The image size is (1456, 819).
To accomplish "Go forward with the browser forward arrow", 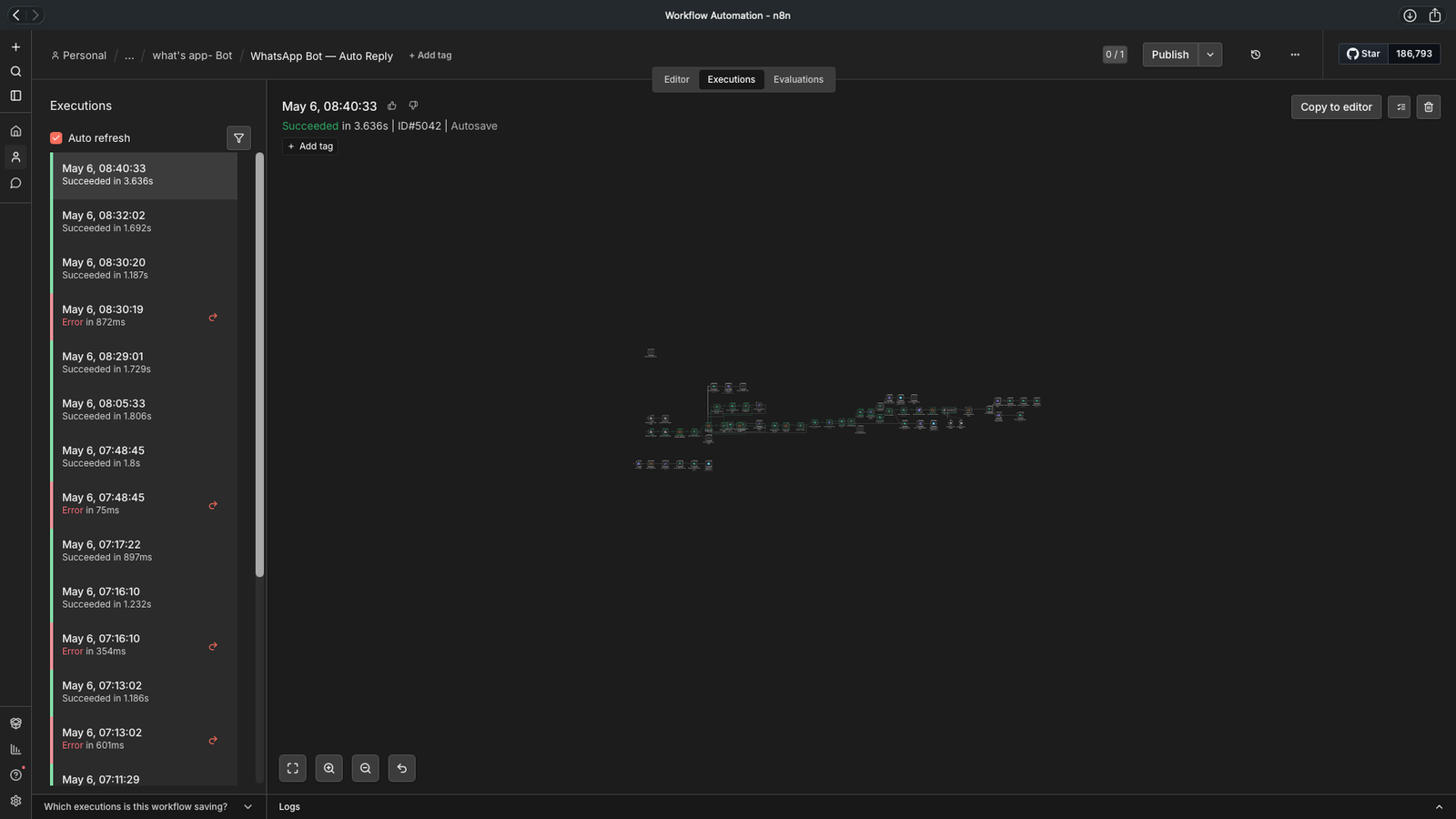I will pyautogui.click(x=35, y=15).
